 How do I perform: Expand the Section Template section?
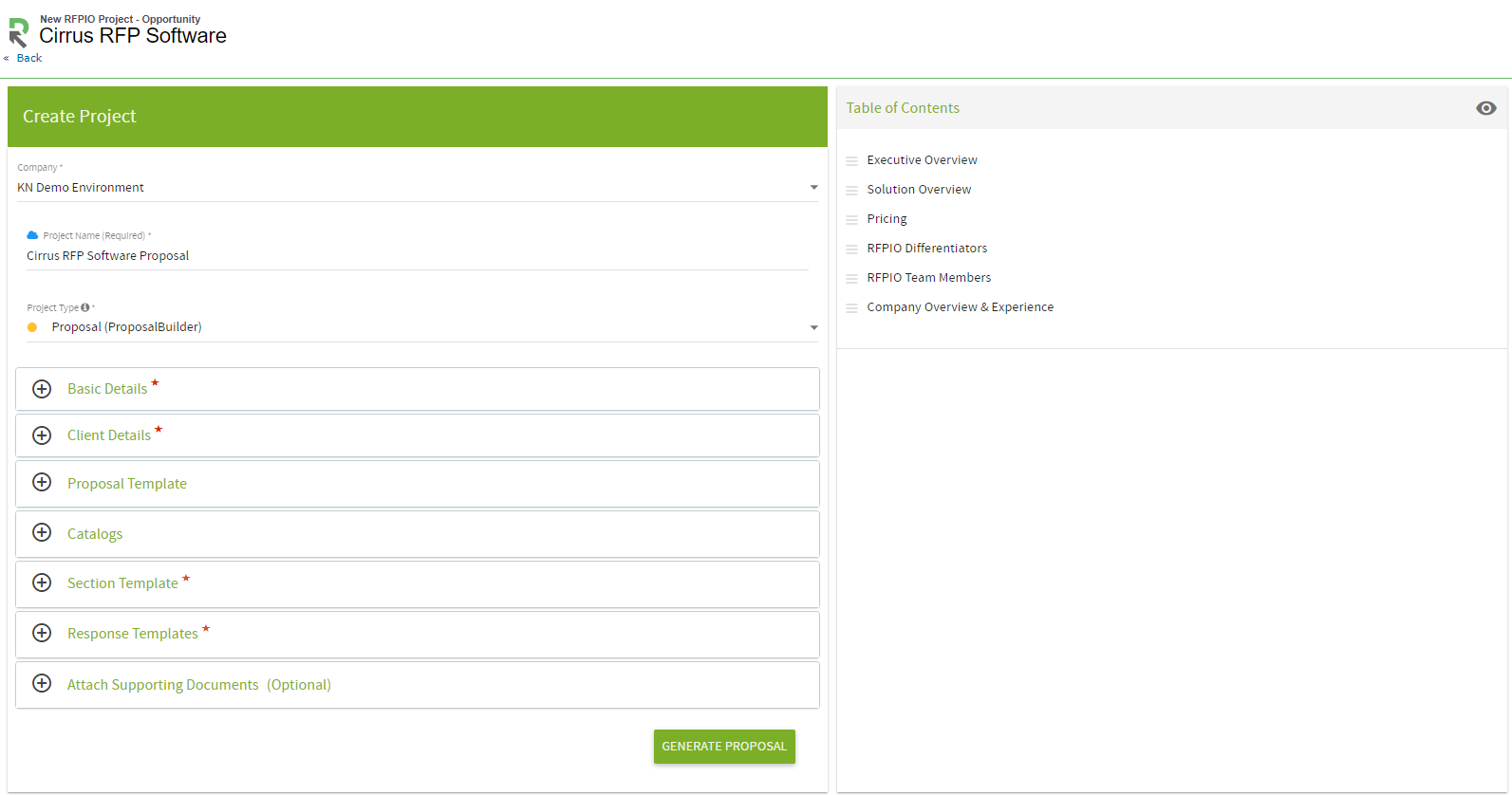tap(418, 584)
